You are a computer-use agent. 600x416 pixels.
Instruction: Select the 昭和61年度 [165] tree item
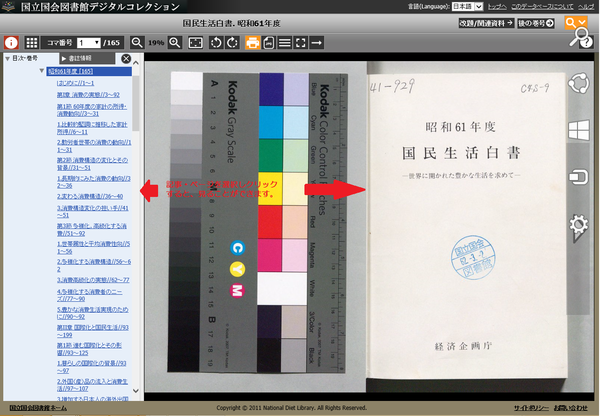point(89,71)
